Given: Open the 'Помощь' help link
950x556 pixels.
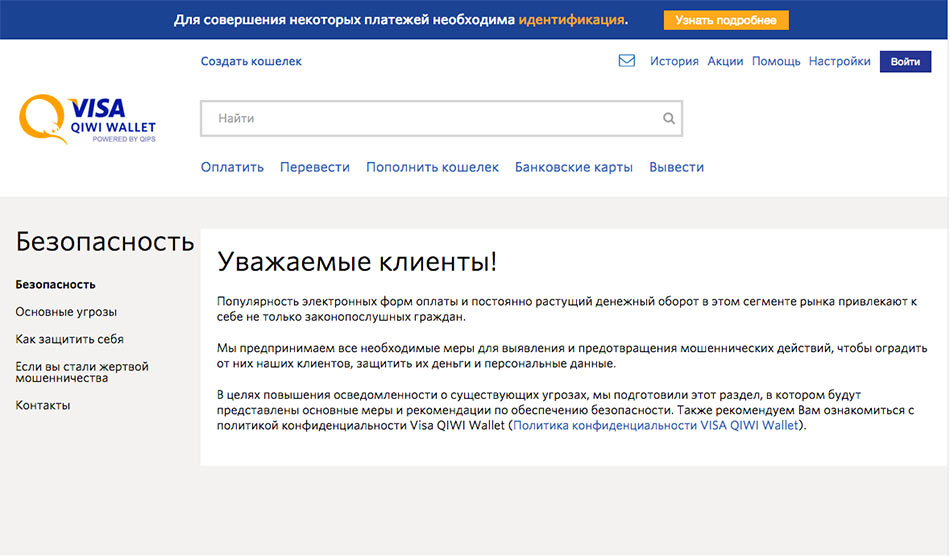Looking at the screenshot, I should point(776,61).
